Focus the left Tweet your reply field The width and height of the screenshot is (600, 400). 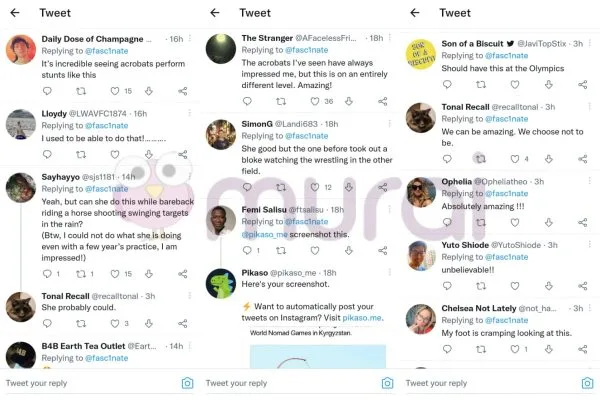click(90, 383)
